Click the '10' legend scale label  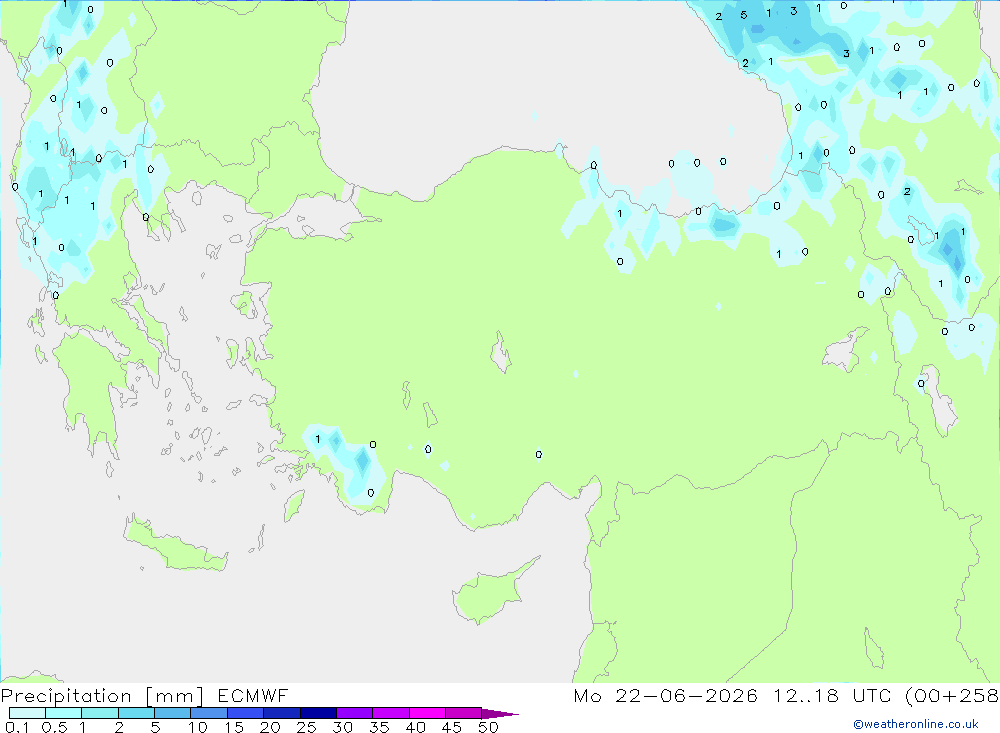[x=198, y=727]
